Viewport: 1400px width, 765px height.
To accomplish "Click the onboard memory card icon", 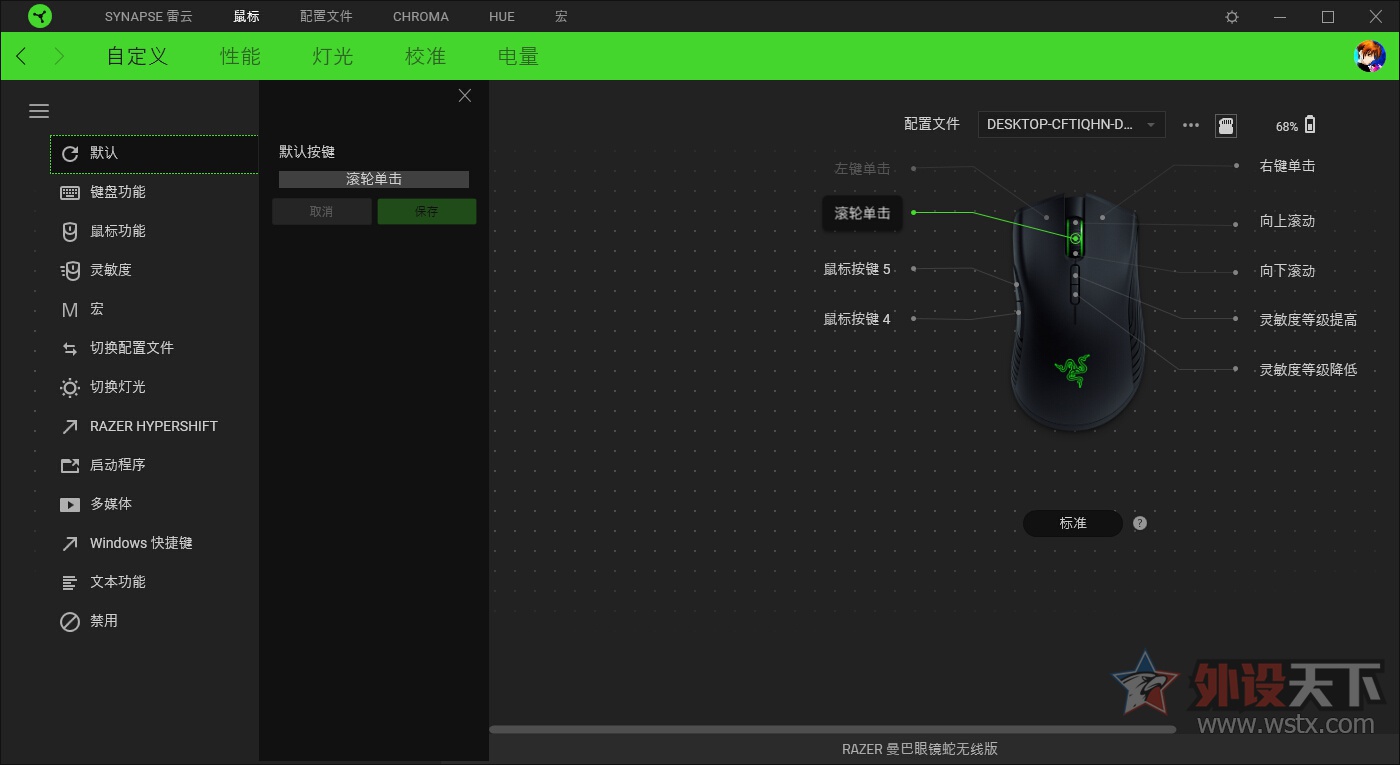I will tap(1225, 125).
